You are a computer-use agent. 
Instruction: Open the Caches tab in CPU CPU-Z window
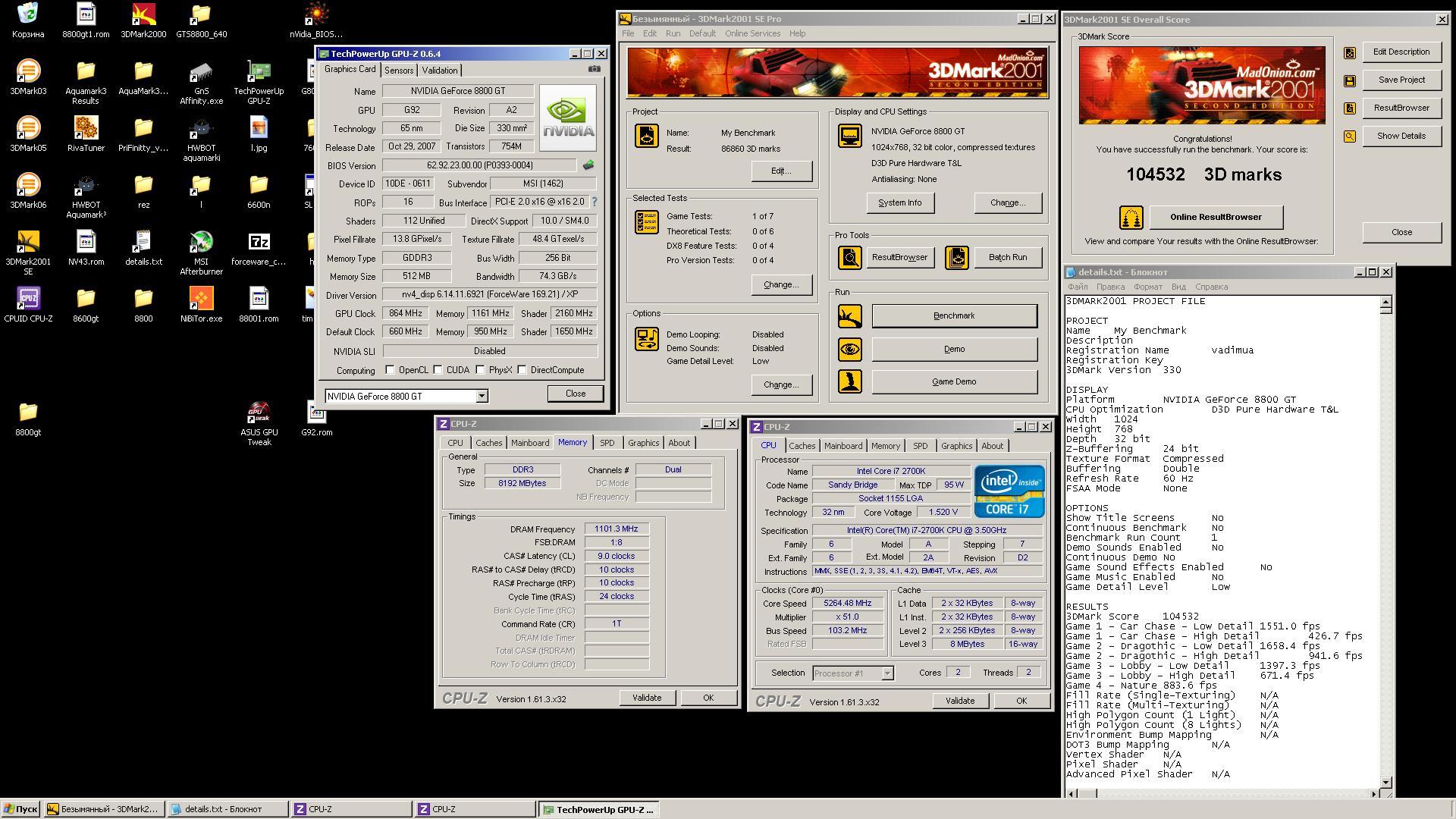point(802,446)
